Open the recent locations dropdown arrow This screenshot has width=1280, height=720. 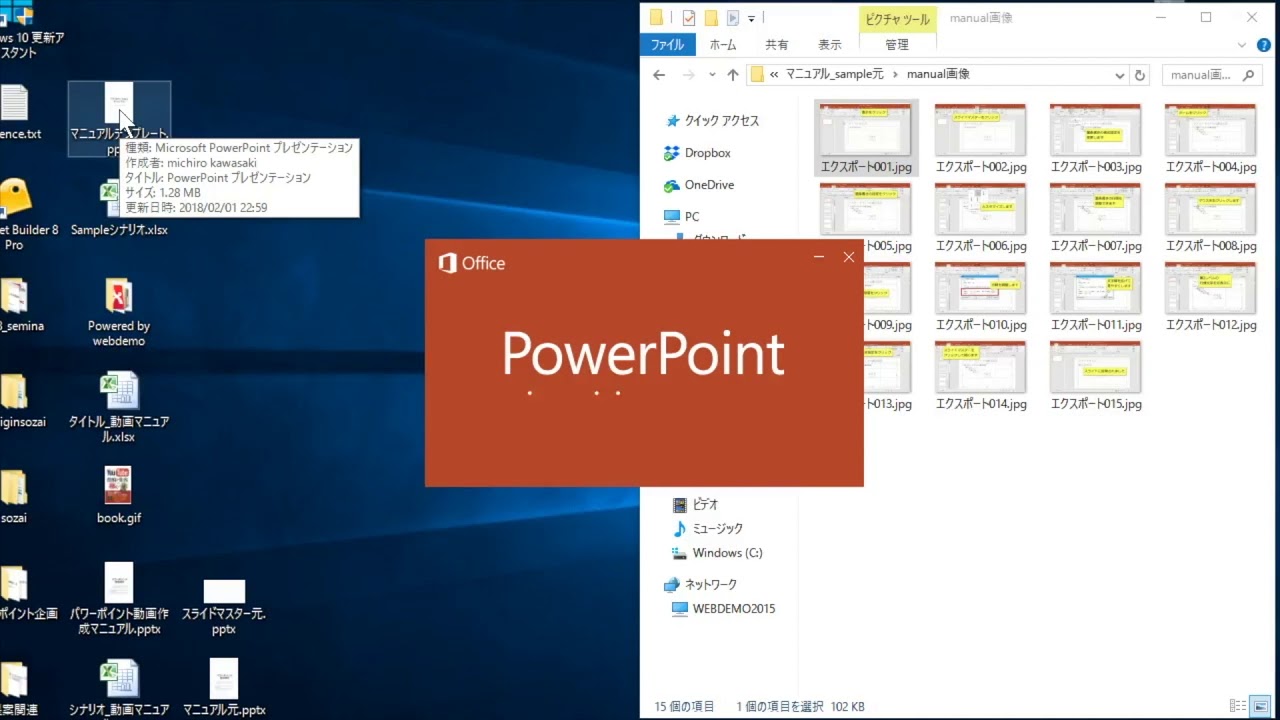pos(712,74)
